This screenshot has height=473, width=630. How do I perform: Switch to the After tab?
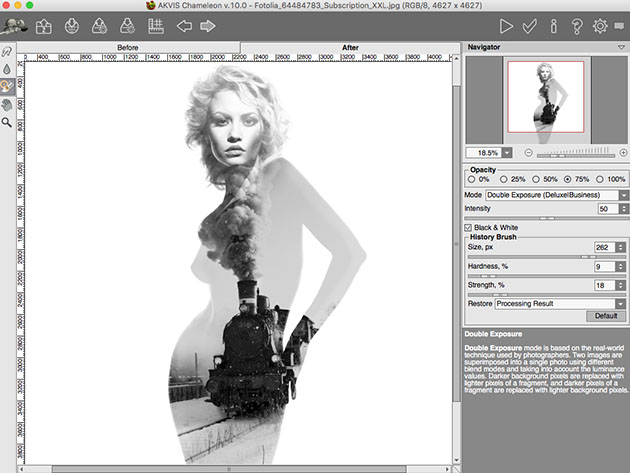pyautogui.click(x=351, y=48)
